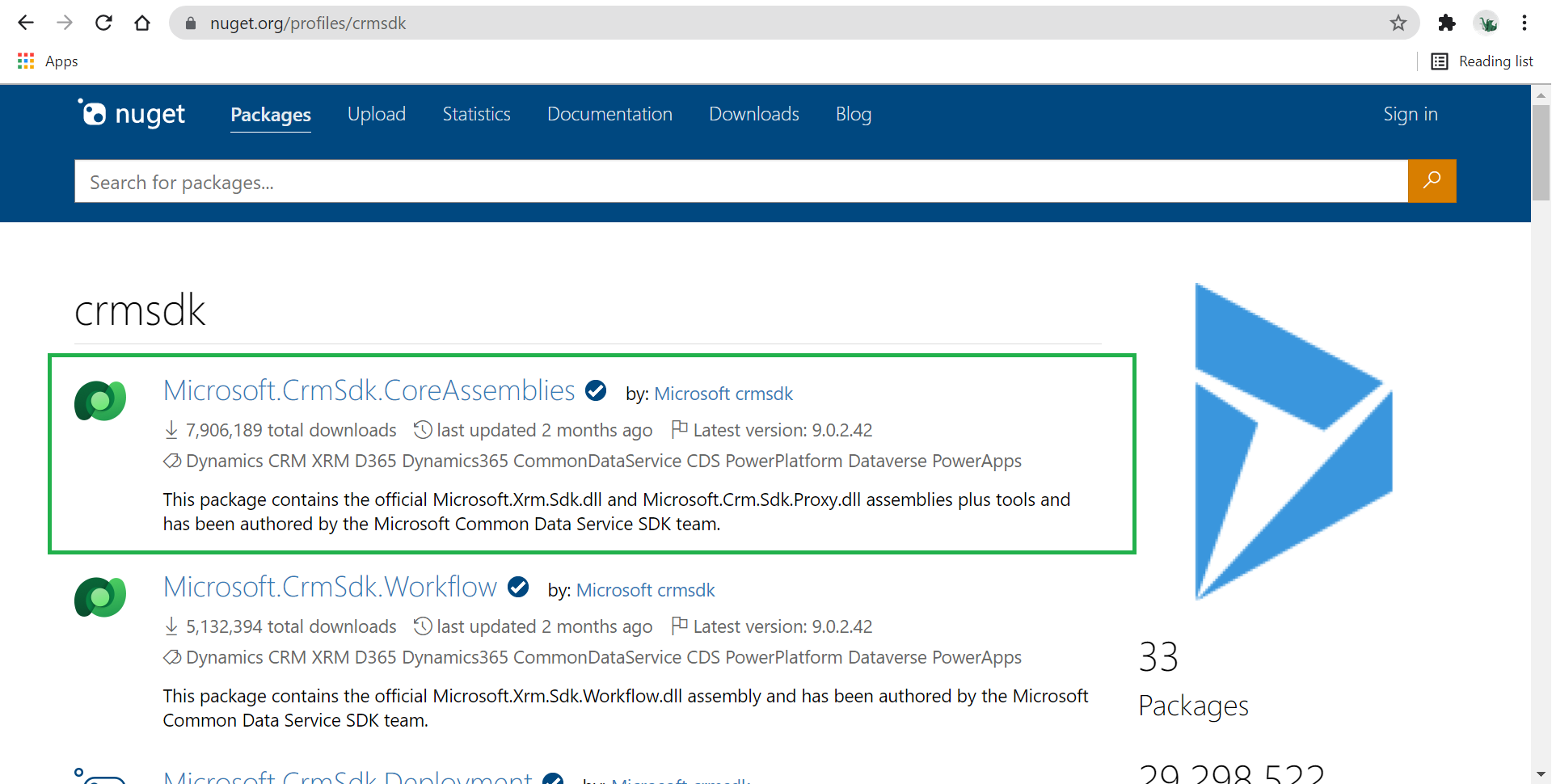The width and height of the screenshot is (1552, 784).
Task: Click the orange search magnifier button
Action: tap(1432, 181)
